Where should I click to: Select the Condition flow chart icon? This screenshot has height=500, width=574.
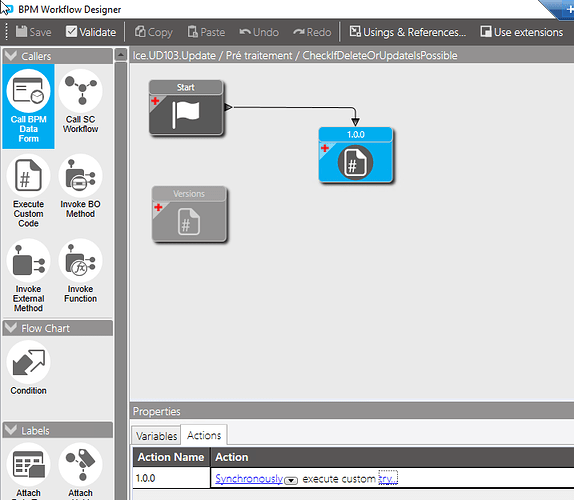tap(28, 362)
